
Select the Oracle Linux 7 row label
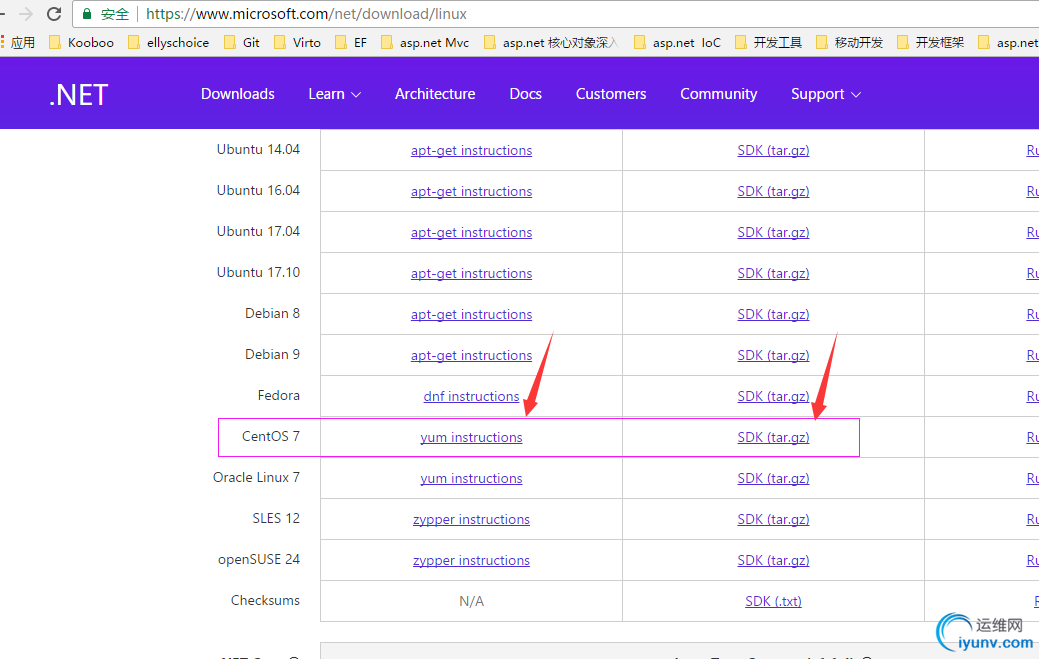click(256, 478)
